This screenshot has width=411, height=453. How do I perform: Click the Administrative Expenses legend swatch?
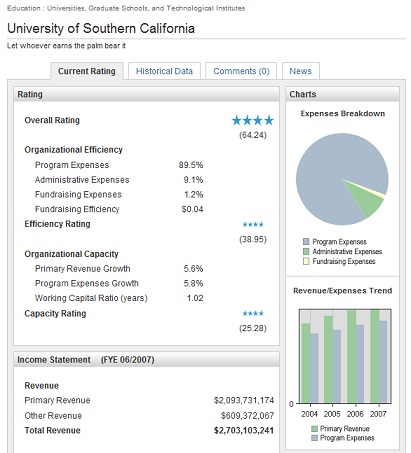pyautogui.click(x=306, y=251)
